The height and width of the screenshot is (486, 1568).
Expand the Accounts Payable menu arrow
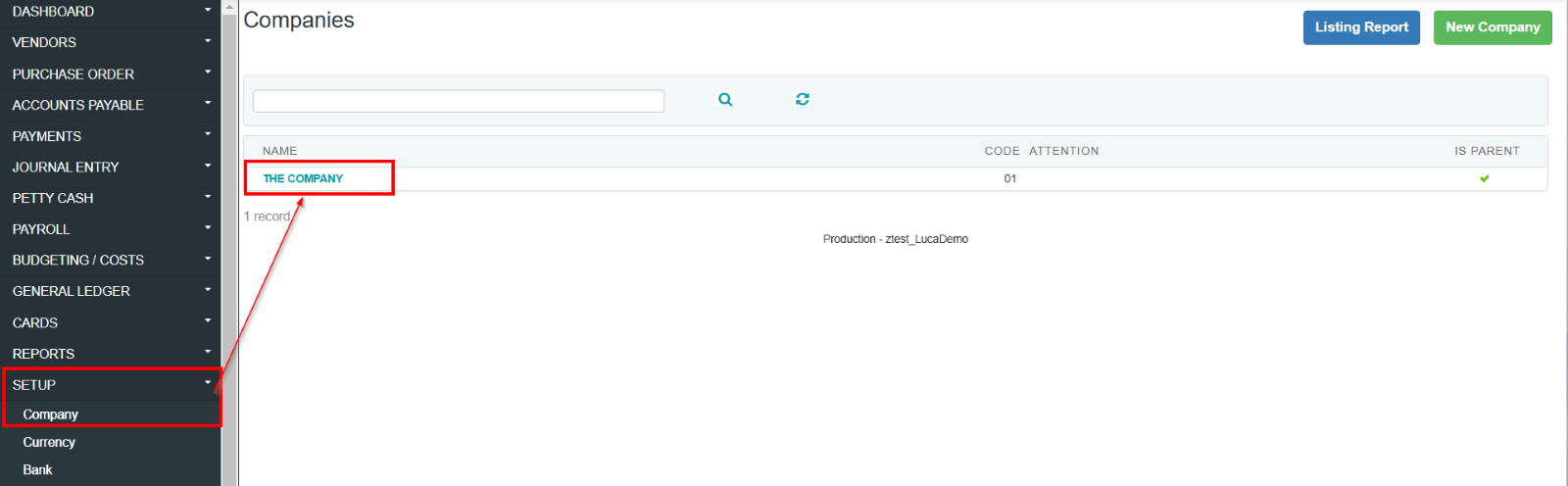208,103
